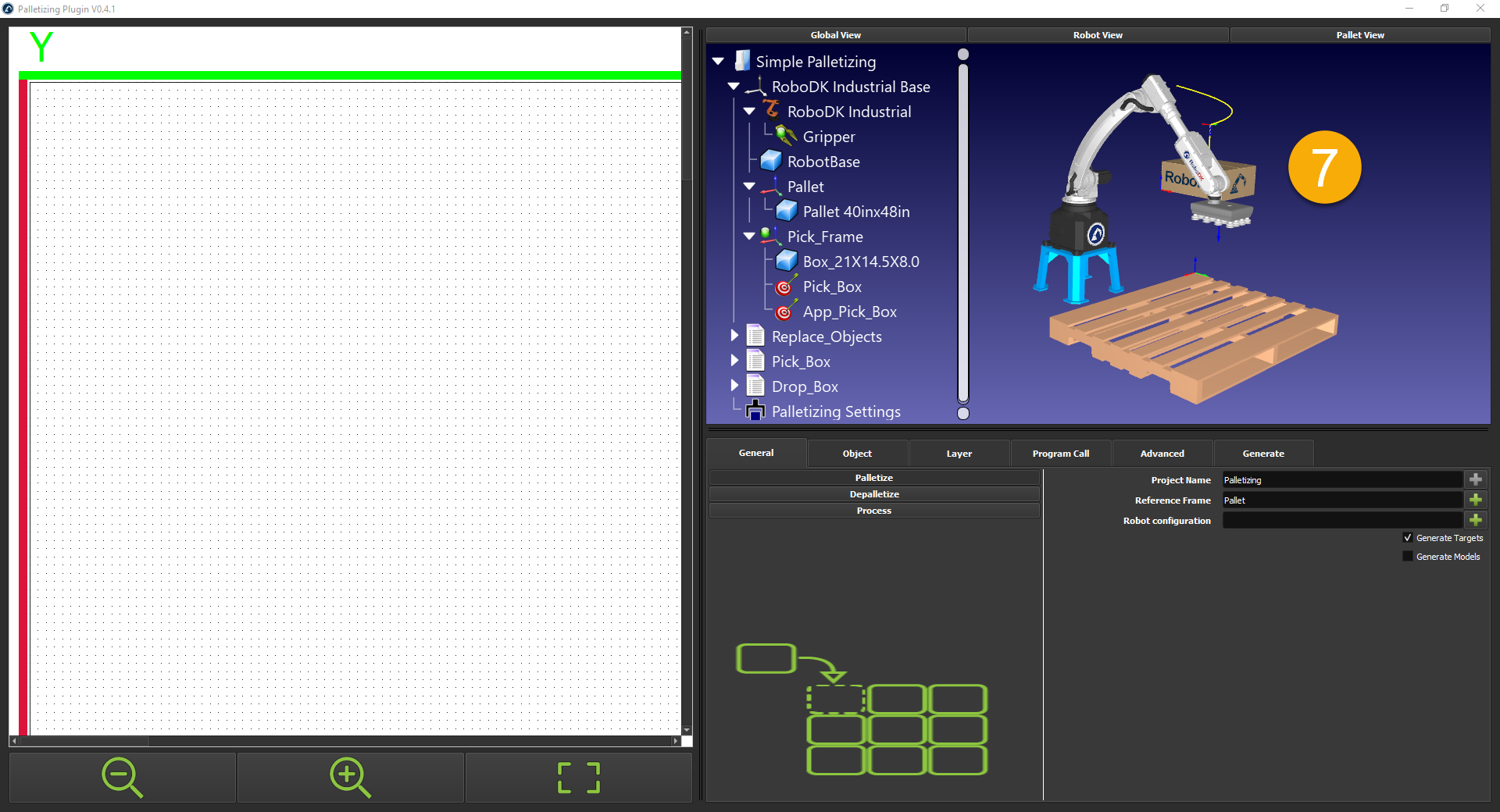Select the Depalletize button
1500x812 pixels.
[x=873, y=494]
